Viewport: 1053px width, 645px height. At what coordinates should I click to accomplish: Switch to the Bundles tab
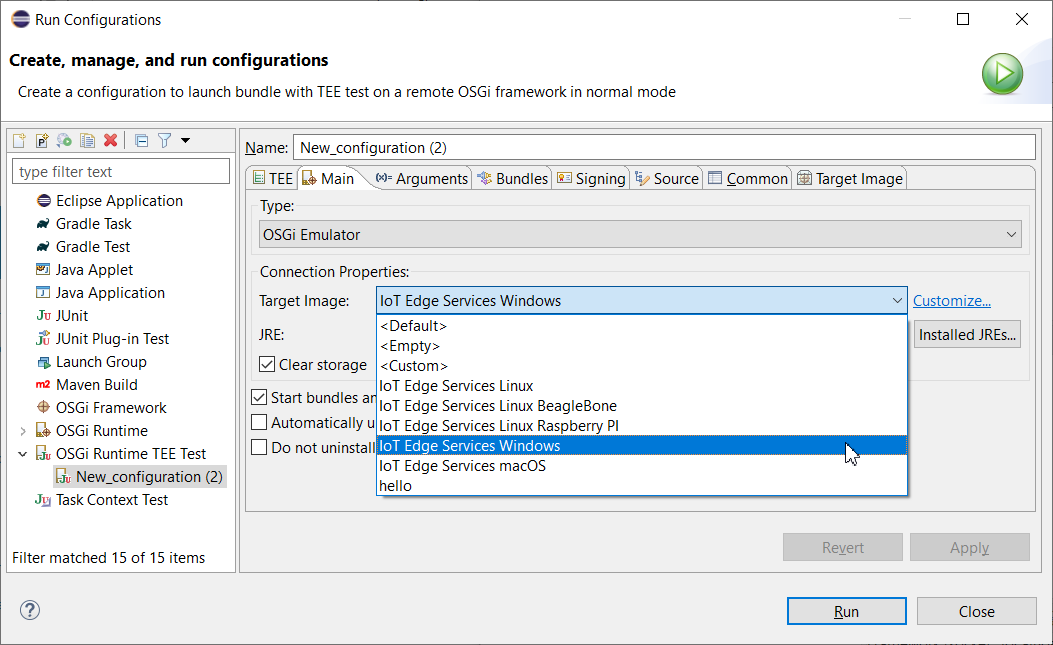tap(513, 179)
